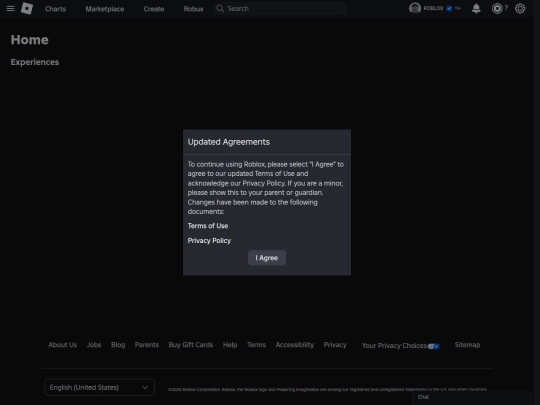540x405 pixels.
Task: Click the I Agree button
Action: pos(267,258)
